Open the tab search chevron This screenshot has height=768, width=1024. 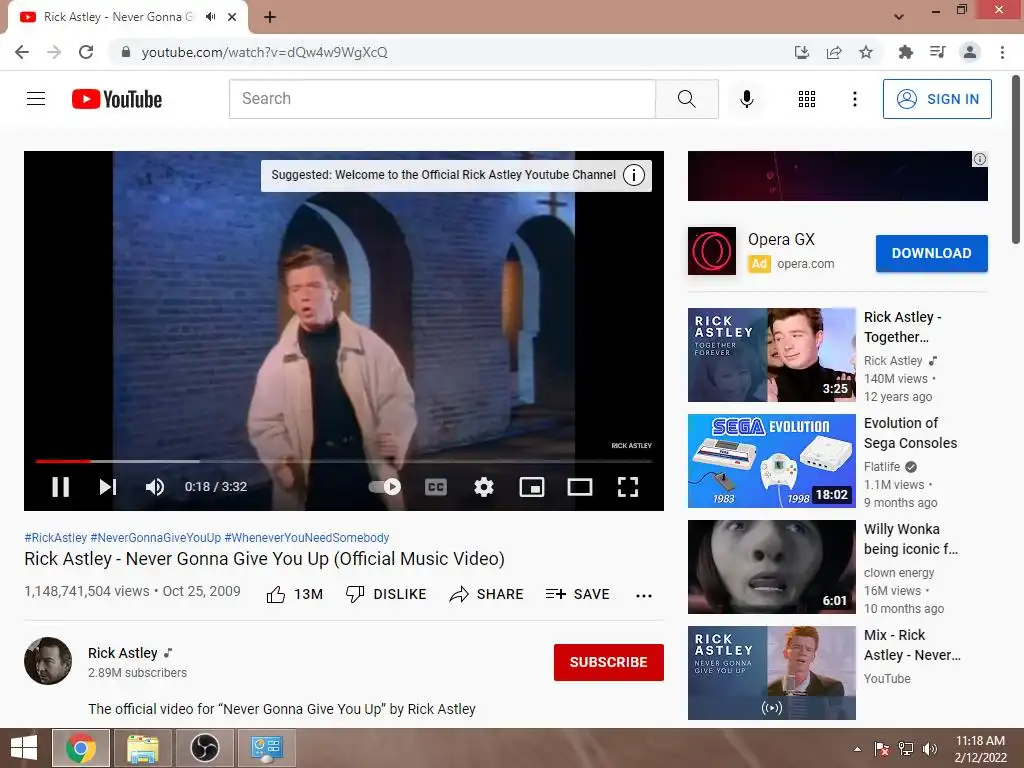[x=899, y=17]
